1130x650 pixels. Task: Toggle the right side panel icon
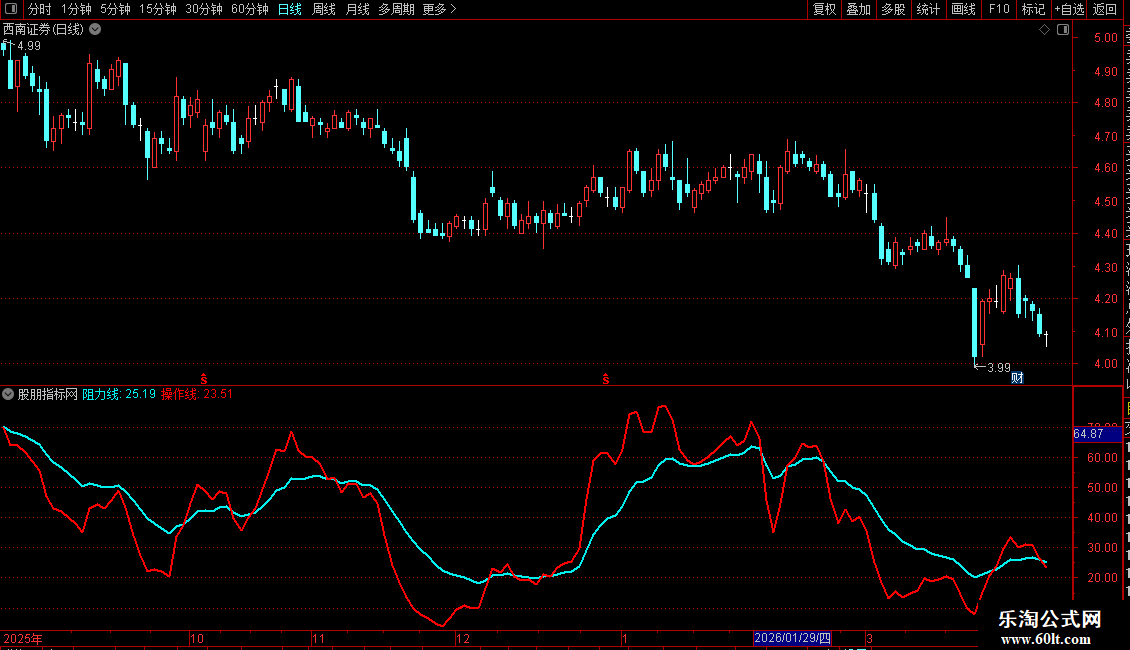(1063, 30)
